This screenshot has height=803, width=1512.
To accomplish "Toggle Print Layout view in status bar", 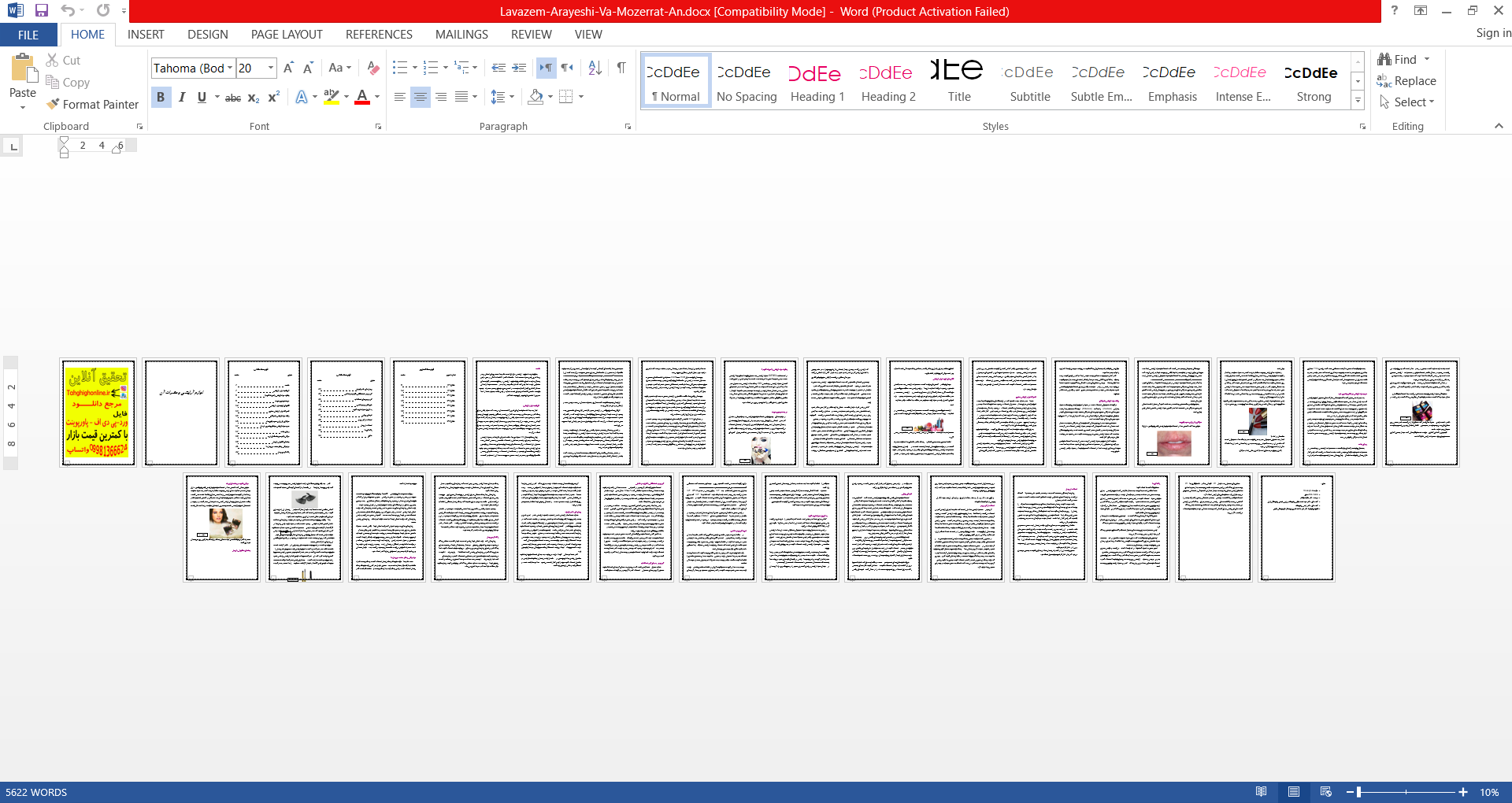I will [x=1294, y=792].
